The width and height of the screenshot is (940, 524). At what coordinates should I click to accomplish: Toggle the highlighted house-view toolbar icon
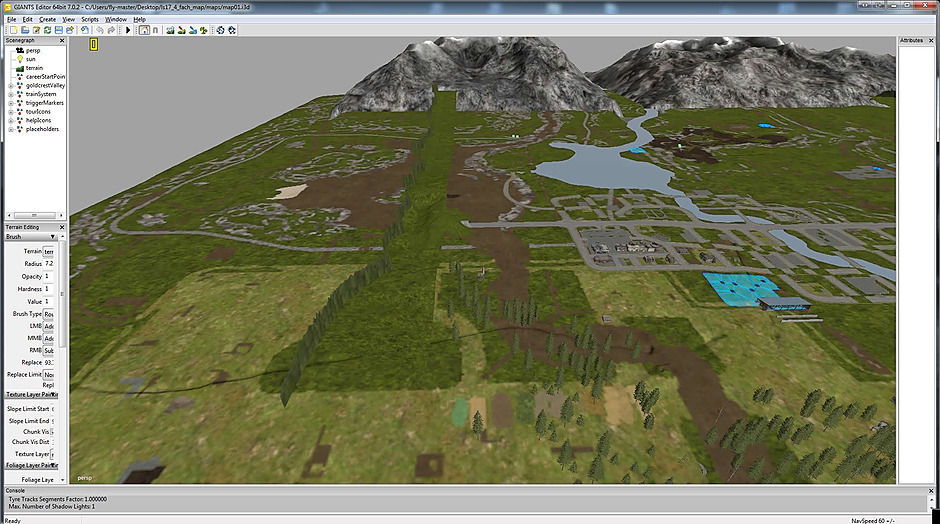pyautogui.click(x=144, y=30)
